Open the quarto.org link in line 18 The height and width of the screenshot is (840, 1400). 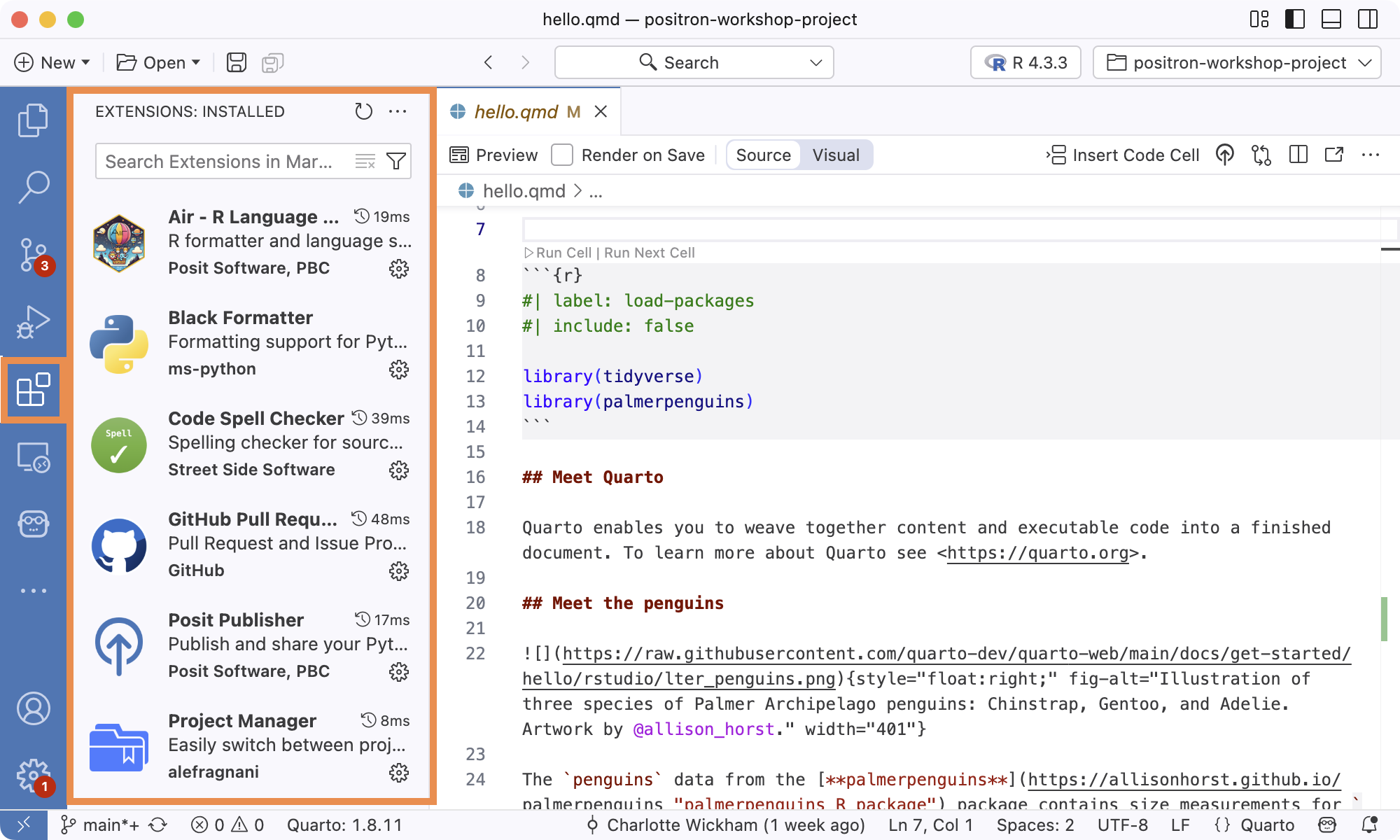point(1037,553)
